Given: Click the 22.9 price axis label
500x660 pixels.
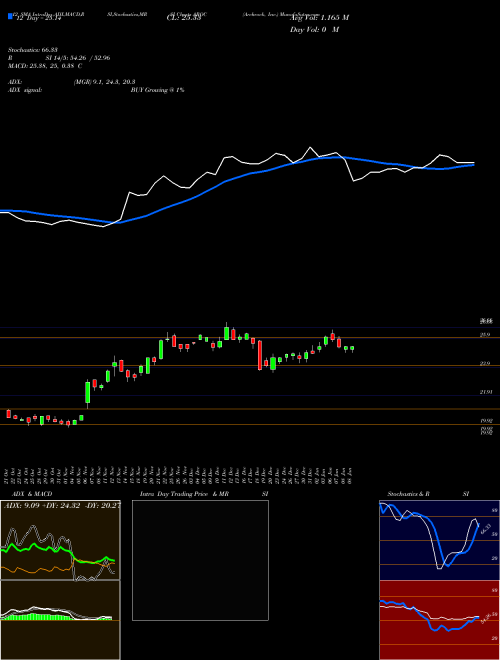Looking at the screenshot, I should pos(485,363).
